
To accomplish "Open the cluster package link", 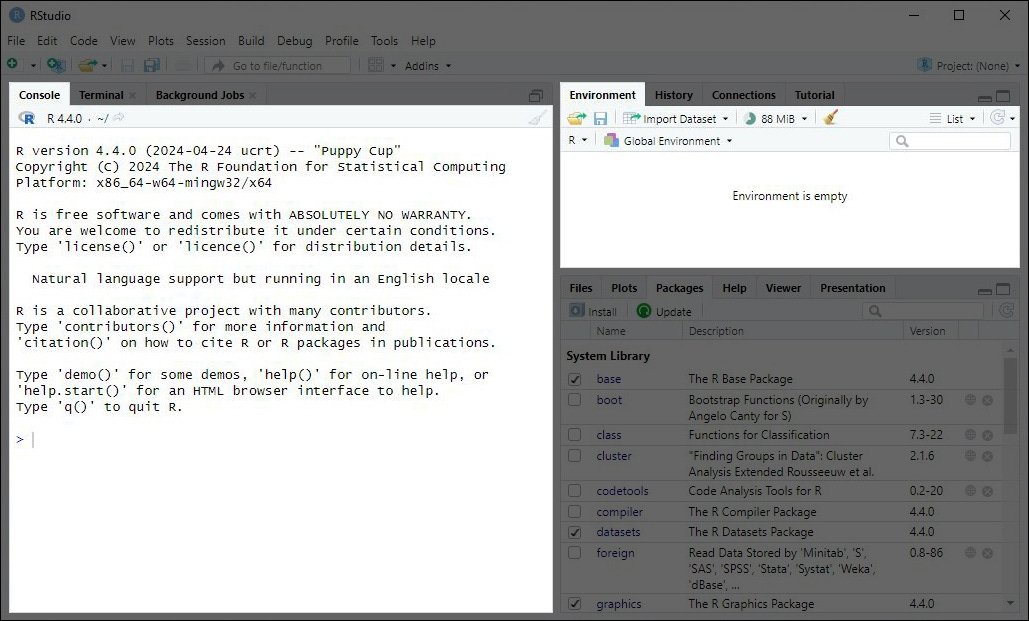I will (x=614, y=456).
